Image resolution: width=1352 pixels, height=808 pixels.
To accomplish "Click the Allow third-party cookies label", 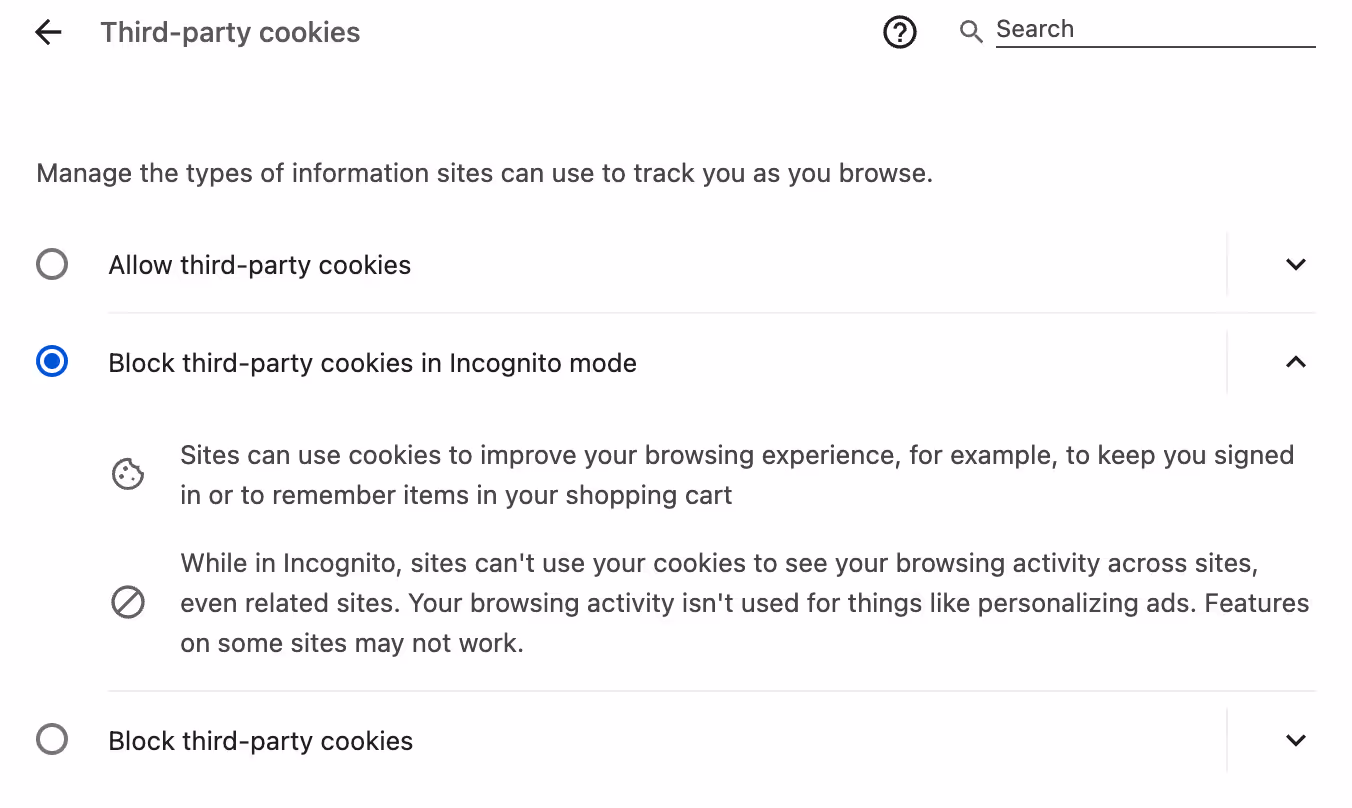I will pos(259,265).
